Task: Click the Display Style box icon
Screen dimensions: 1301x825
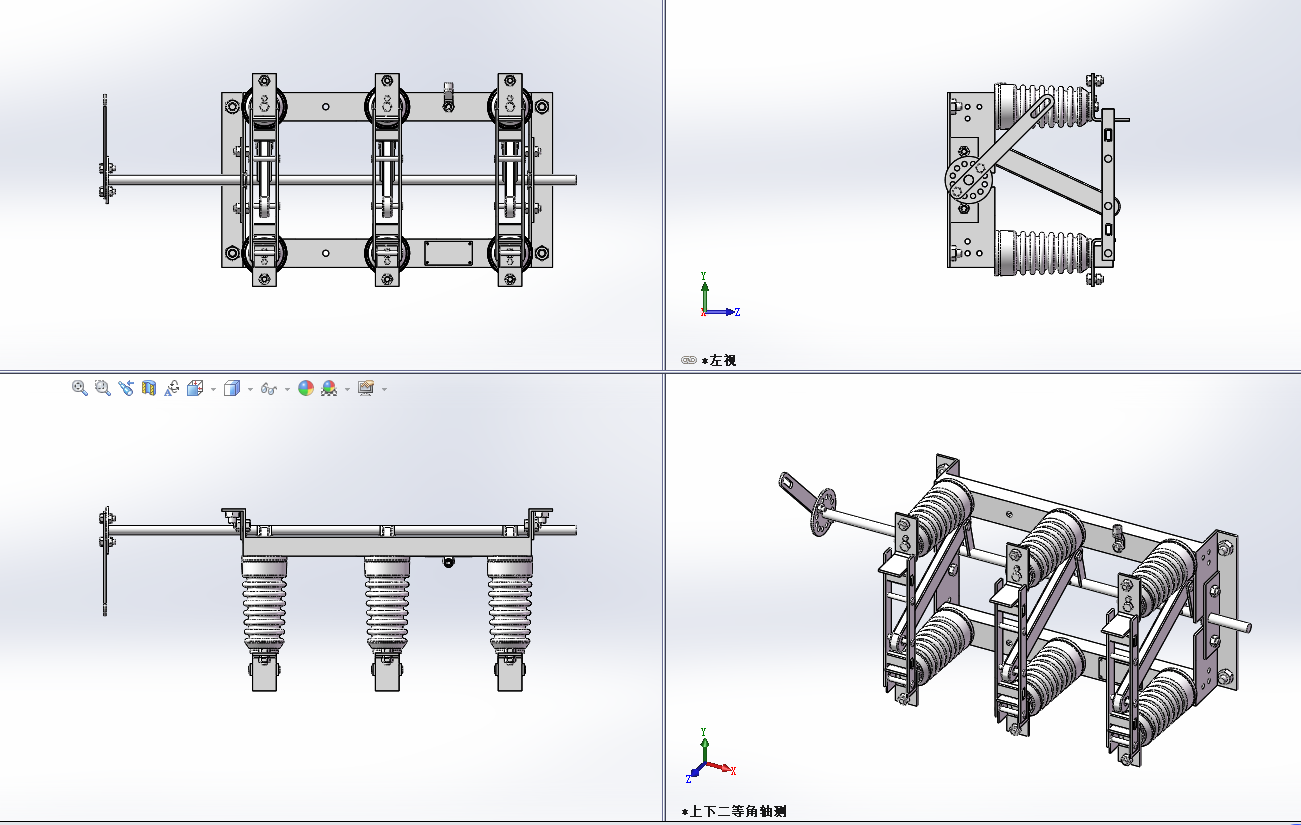Action: (x=232, y=388)
